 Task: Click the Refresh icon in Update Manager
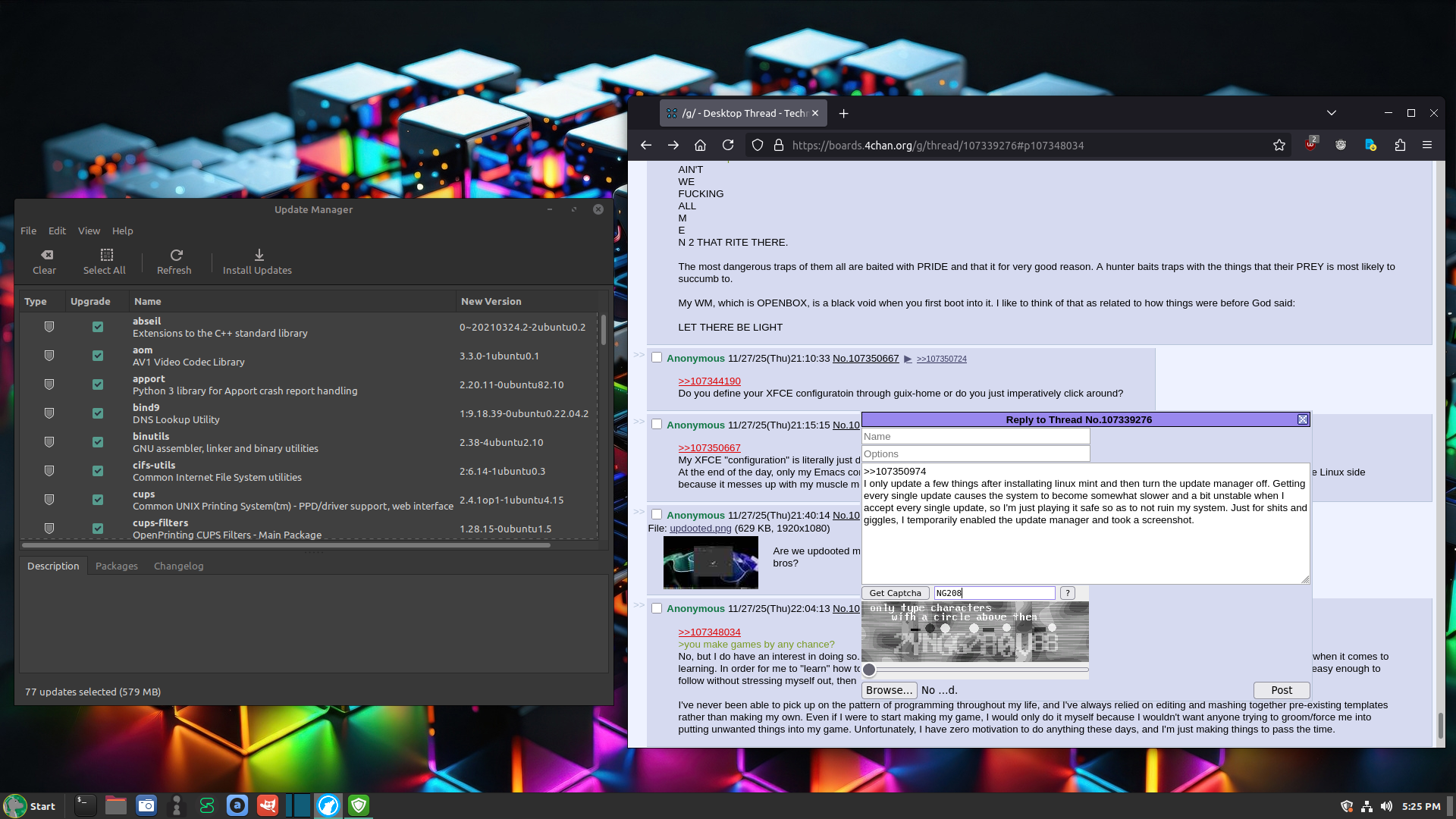(176, 255)
